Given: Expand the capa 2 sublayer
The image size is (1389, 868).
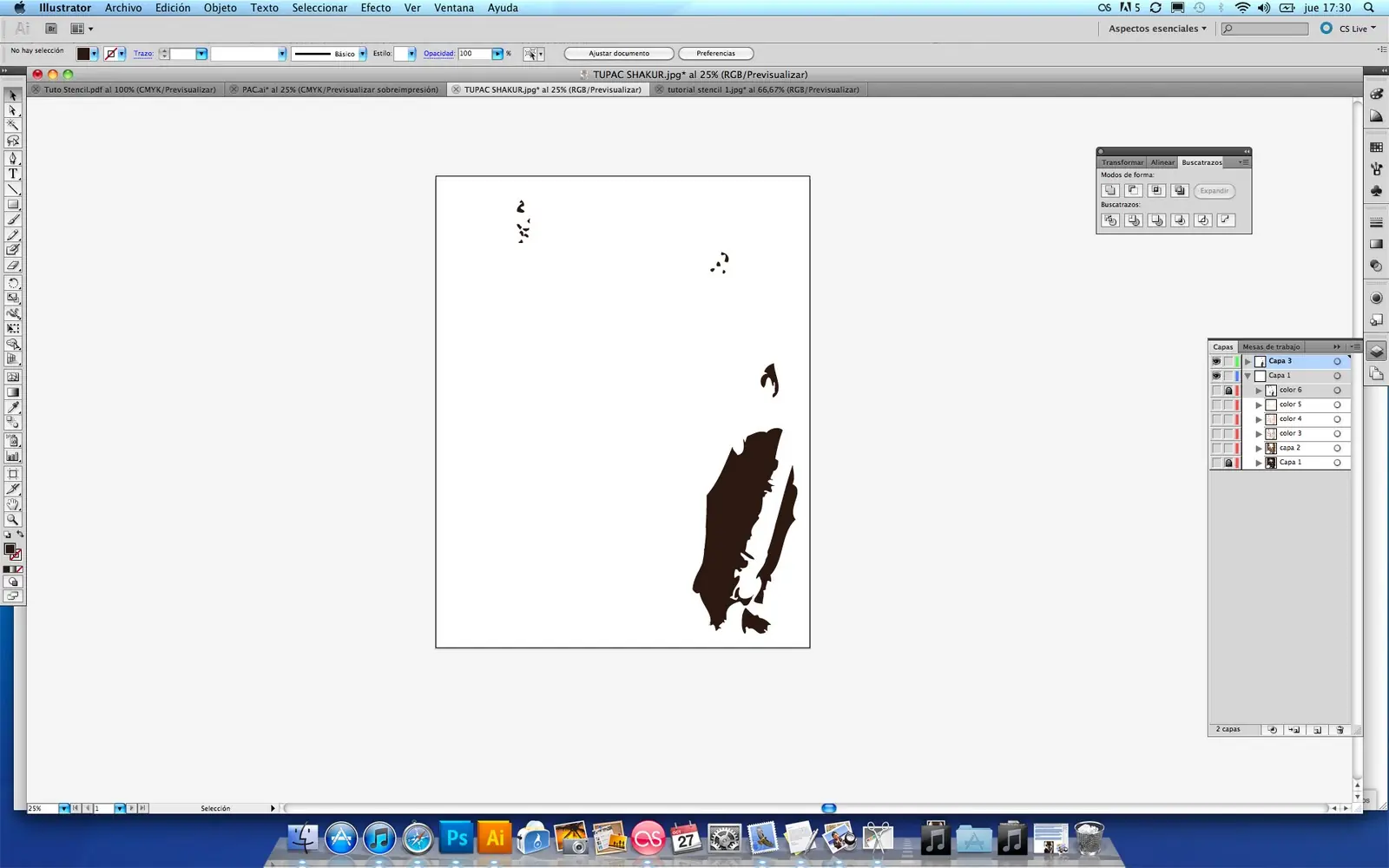Looking at the screenshot, I should coord(1259,448).
